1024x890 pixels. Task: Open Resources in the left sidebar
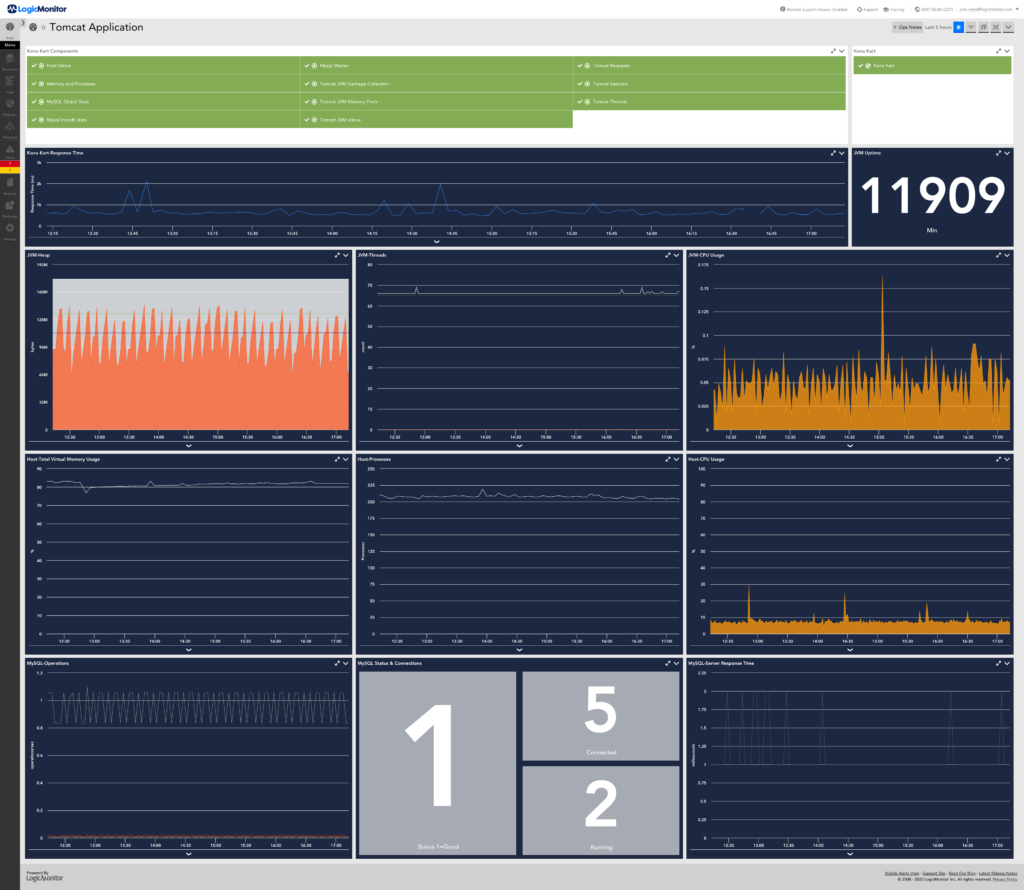tap(10, 61)
